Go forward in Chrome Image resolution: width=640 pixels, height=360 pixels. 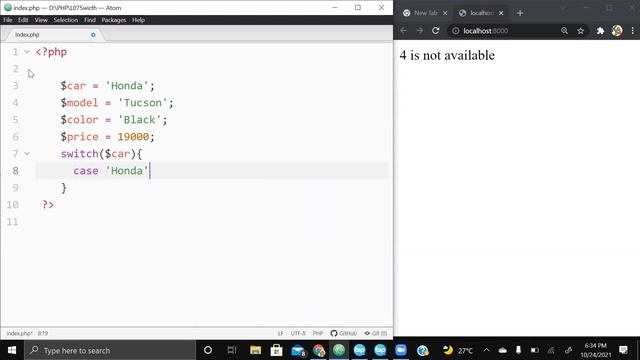420,31
